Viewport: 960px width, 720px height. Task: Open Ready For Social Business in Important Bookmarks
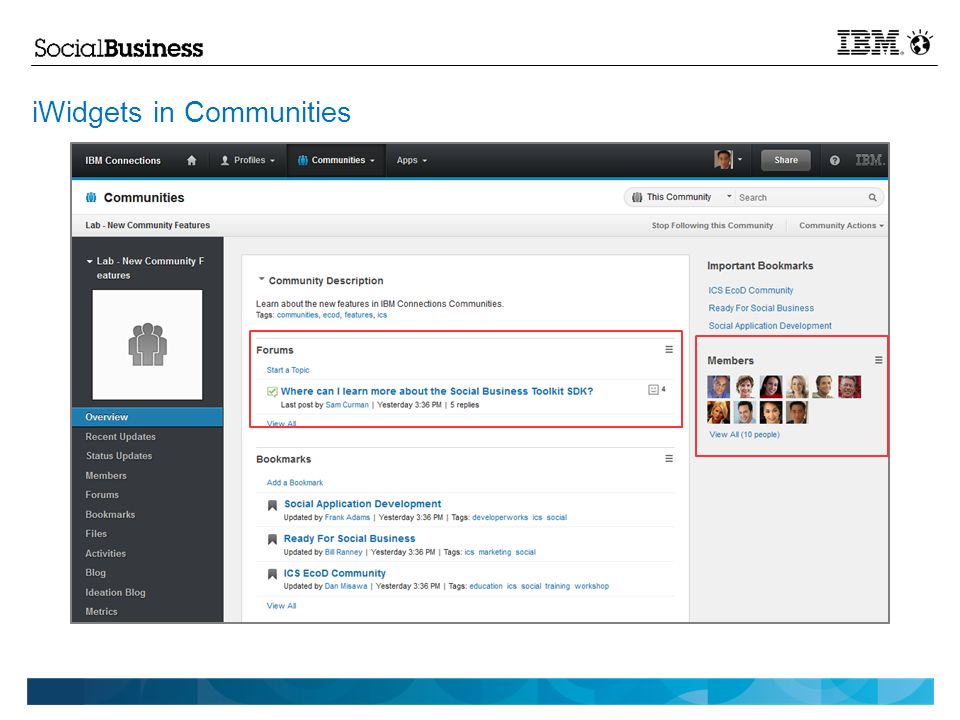coord(761,308)
